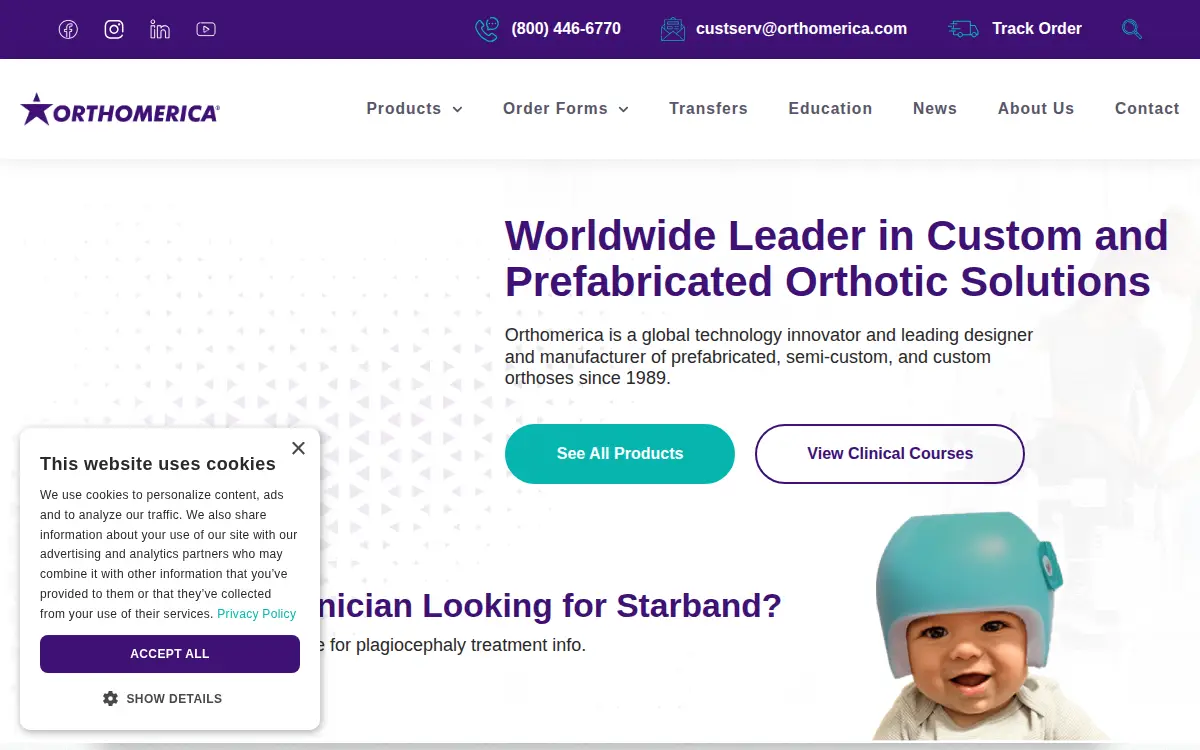1200x750 pixels.
Task: Call the (800) 446-6770 phone link
Action: (x=566, y=29)
